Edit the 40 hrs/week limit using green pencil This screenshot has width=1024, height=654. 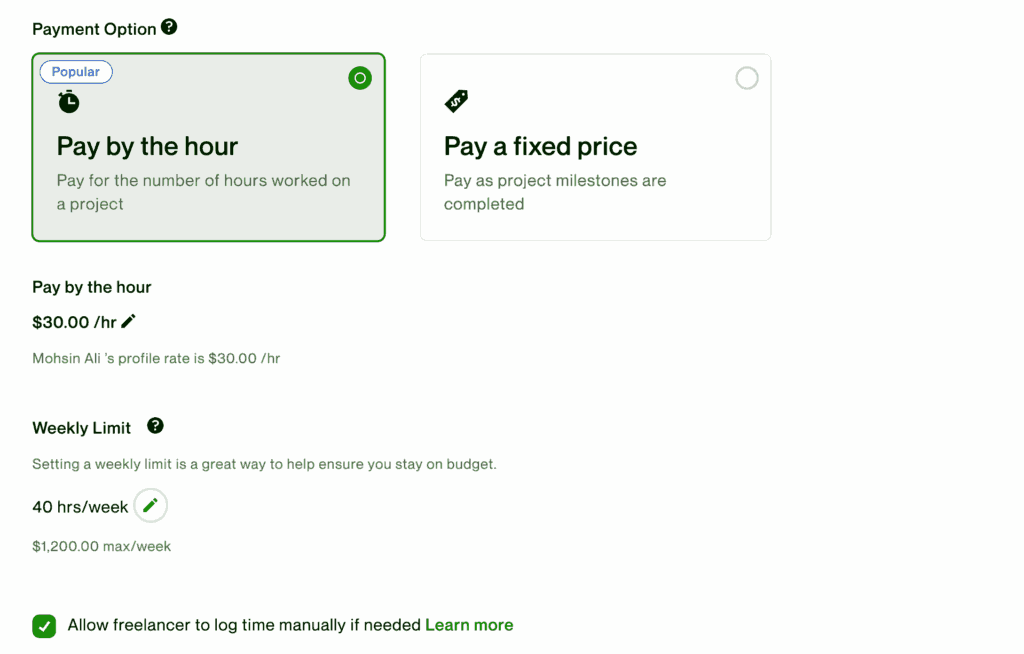pyautogui.click(x=151, y=506)
